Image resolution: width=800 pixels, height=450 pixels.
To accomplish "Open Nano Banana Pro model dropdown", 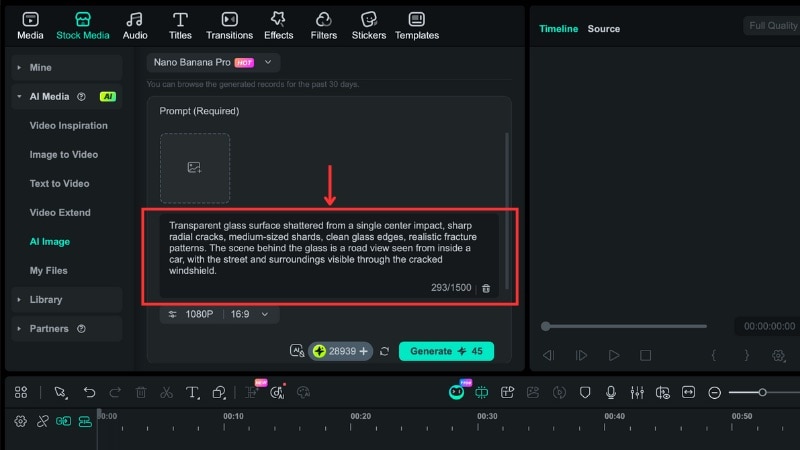I will pyautogui.click(x=213, y=62).
